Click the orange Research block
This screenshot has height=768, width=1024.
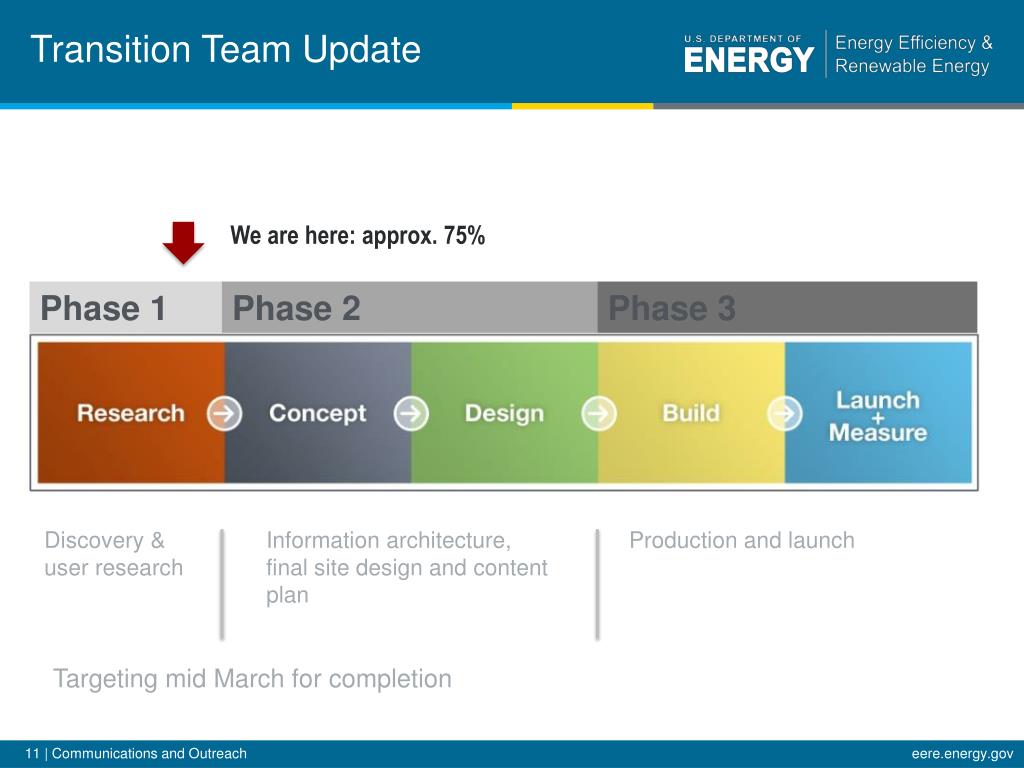[x=131, y=413]
